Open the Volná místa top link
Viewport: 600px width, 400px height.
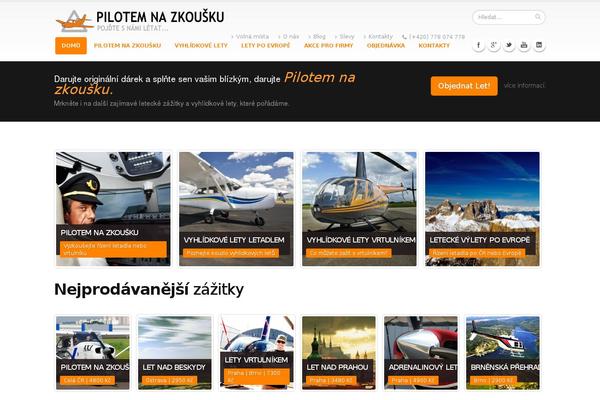coord(250,37)
